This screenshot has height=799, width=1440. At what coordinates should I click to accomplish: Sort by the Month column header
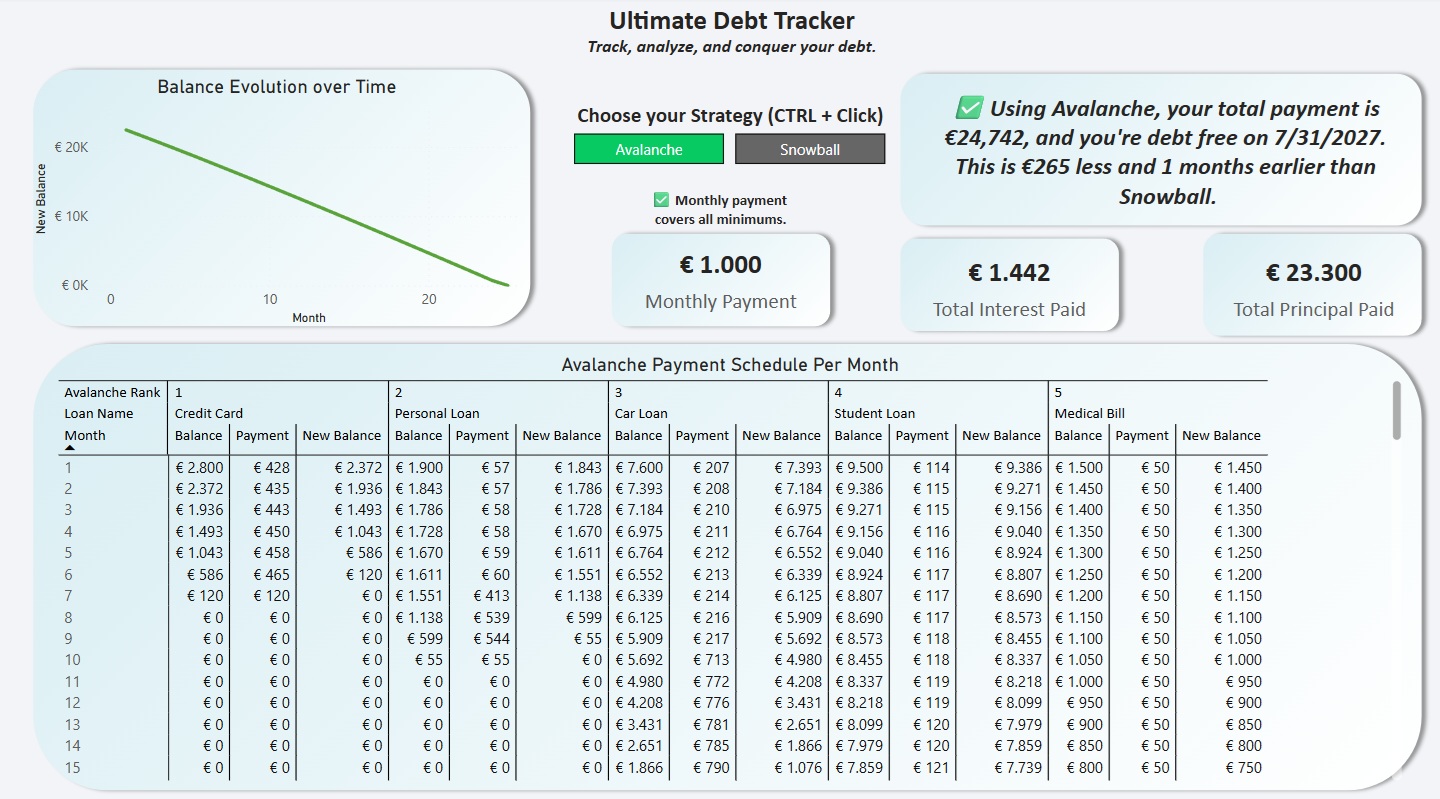85,435
